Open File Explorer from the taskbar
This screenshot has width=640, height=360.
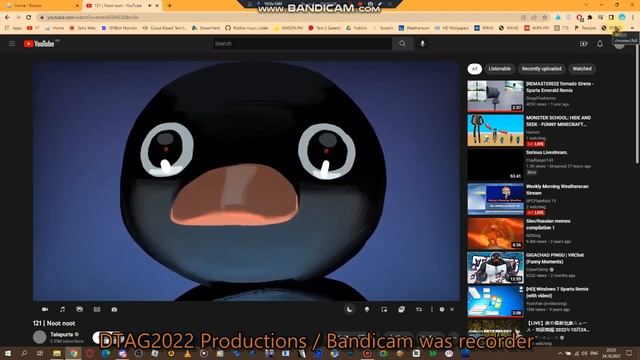click(x=57, y=353)
